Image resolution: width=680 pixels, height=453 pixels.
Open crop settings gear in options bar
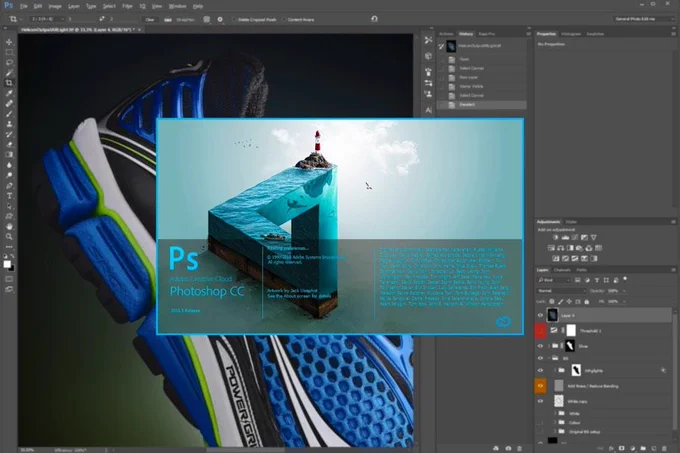[x=220, y=19]
